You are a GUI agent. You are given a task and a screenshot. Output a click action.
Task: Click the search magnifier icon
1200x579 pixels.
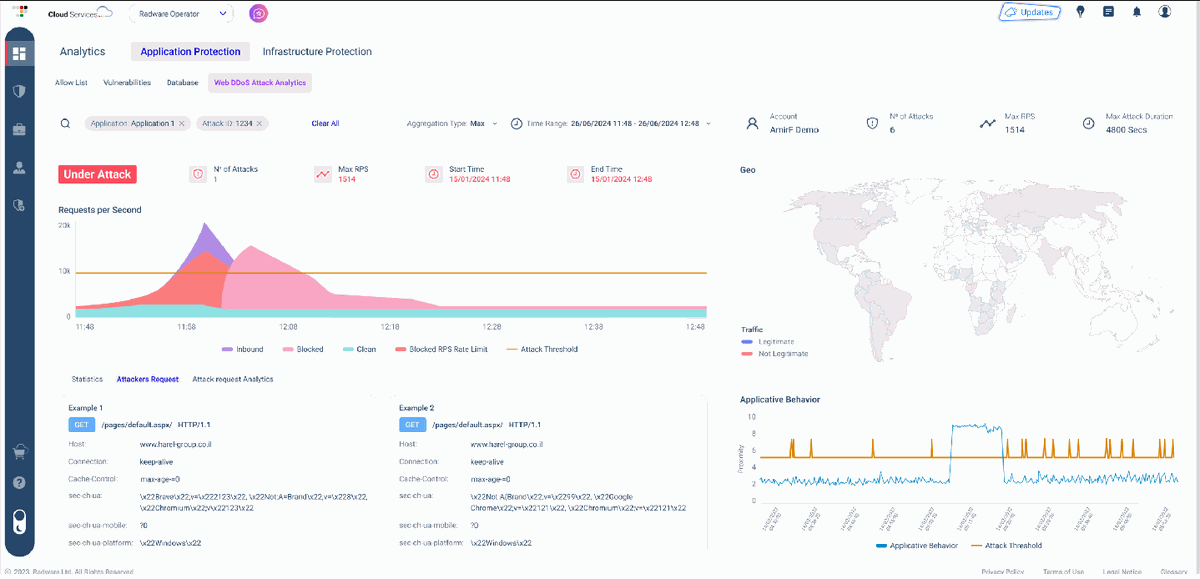(x=65, y=124)
